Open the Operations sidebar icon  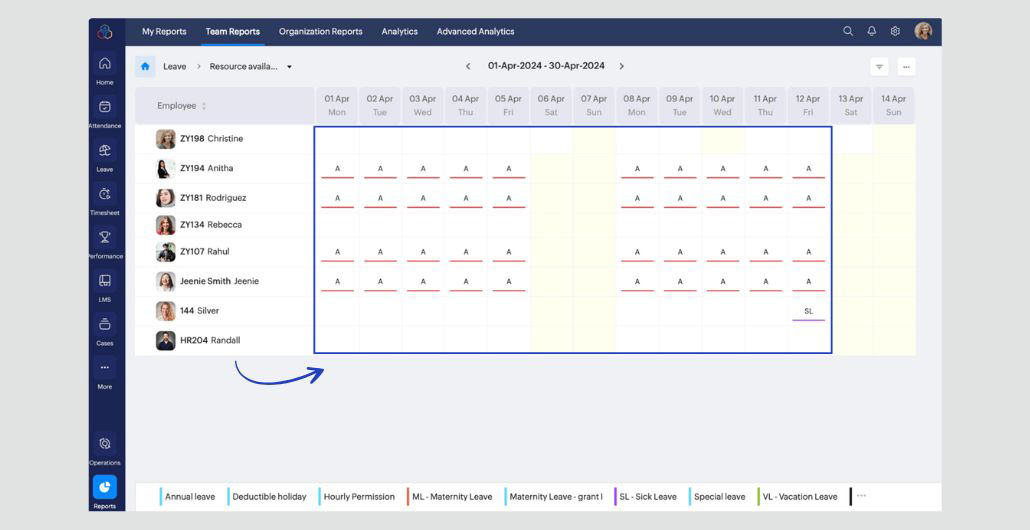click(104, 444)
